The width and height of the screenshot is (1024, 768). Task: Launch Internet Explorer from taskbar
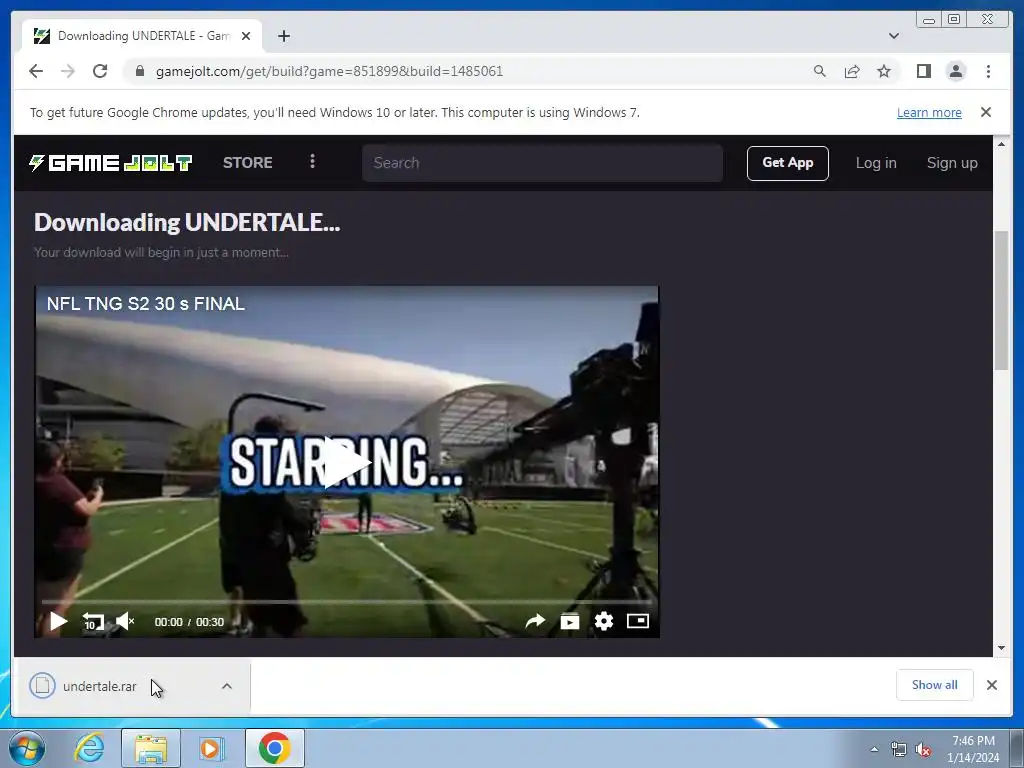[89, 748]
